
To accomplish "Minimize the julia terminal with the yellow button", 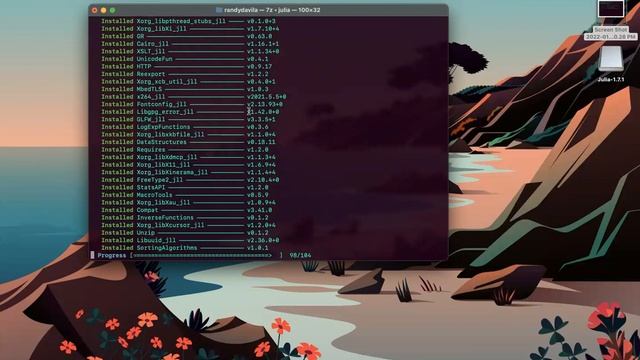I will [x=104, y=10].
